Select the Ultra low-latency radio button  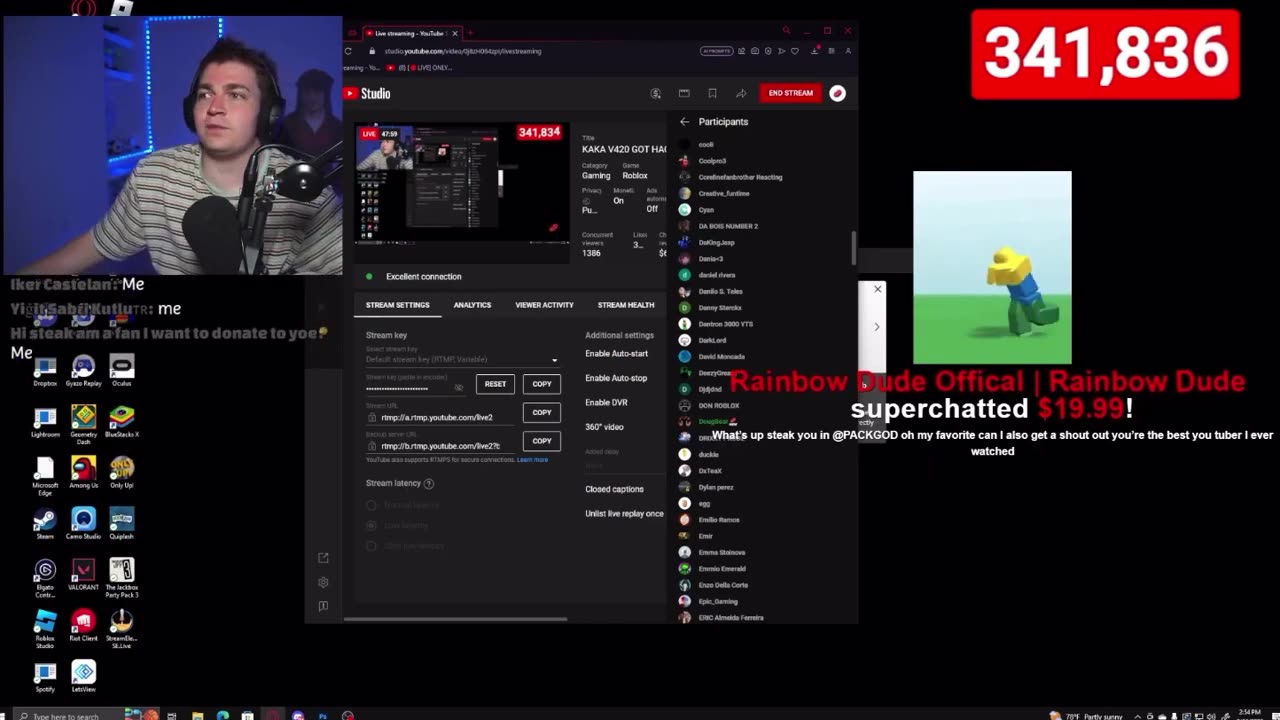coord(371,545)
